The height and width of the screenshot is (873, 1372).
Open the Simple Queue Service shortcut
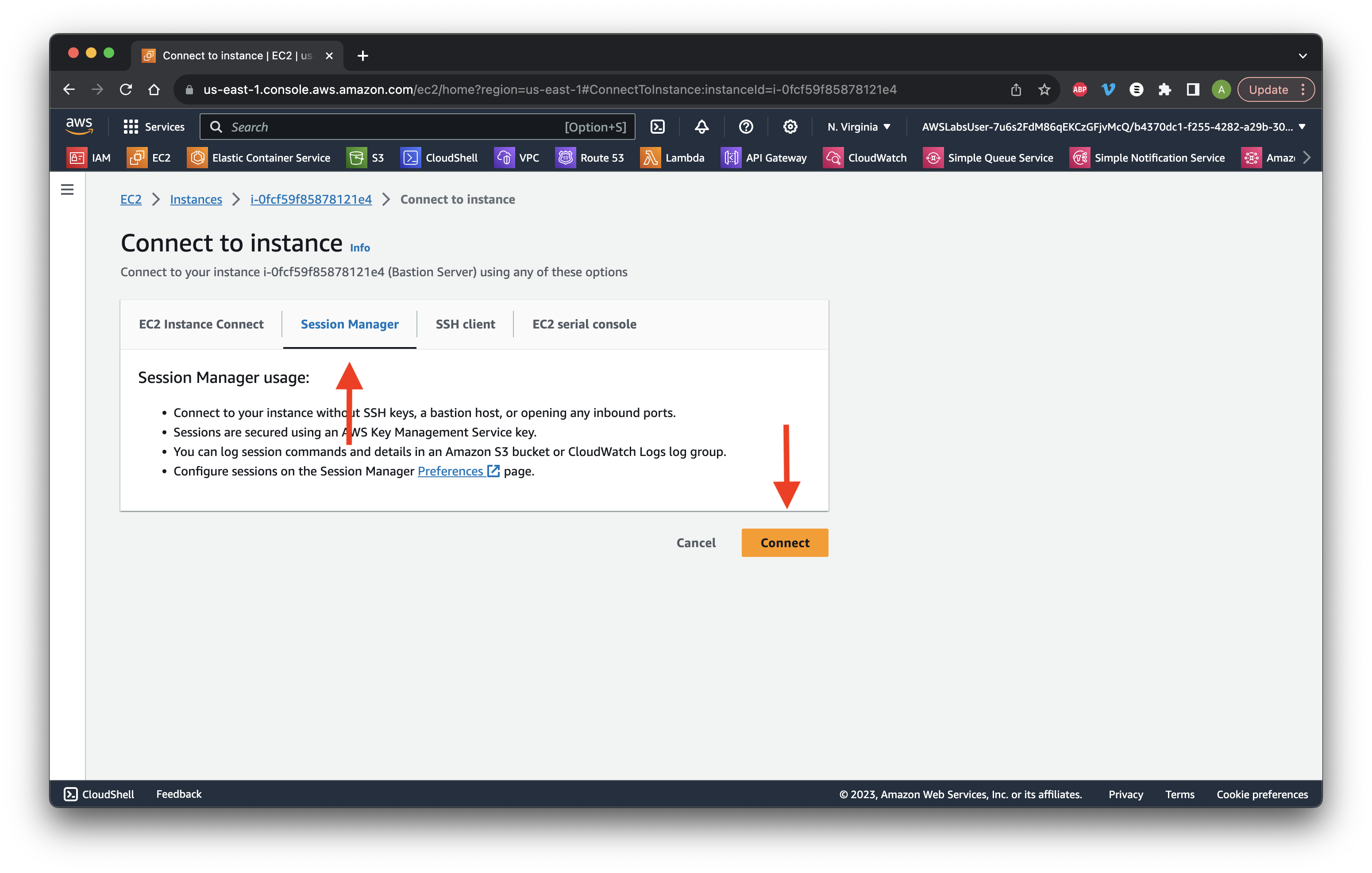pyautogui.click(x=988, y=158)
